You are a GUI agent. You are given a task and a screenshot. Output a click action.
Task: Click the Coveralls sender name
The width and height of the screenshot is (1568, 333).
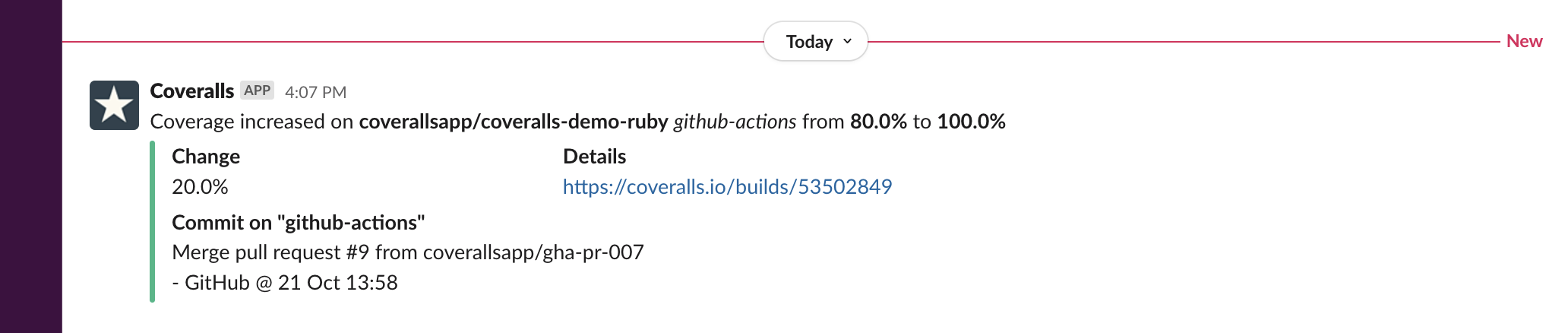[192, 91]
